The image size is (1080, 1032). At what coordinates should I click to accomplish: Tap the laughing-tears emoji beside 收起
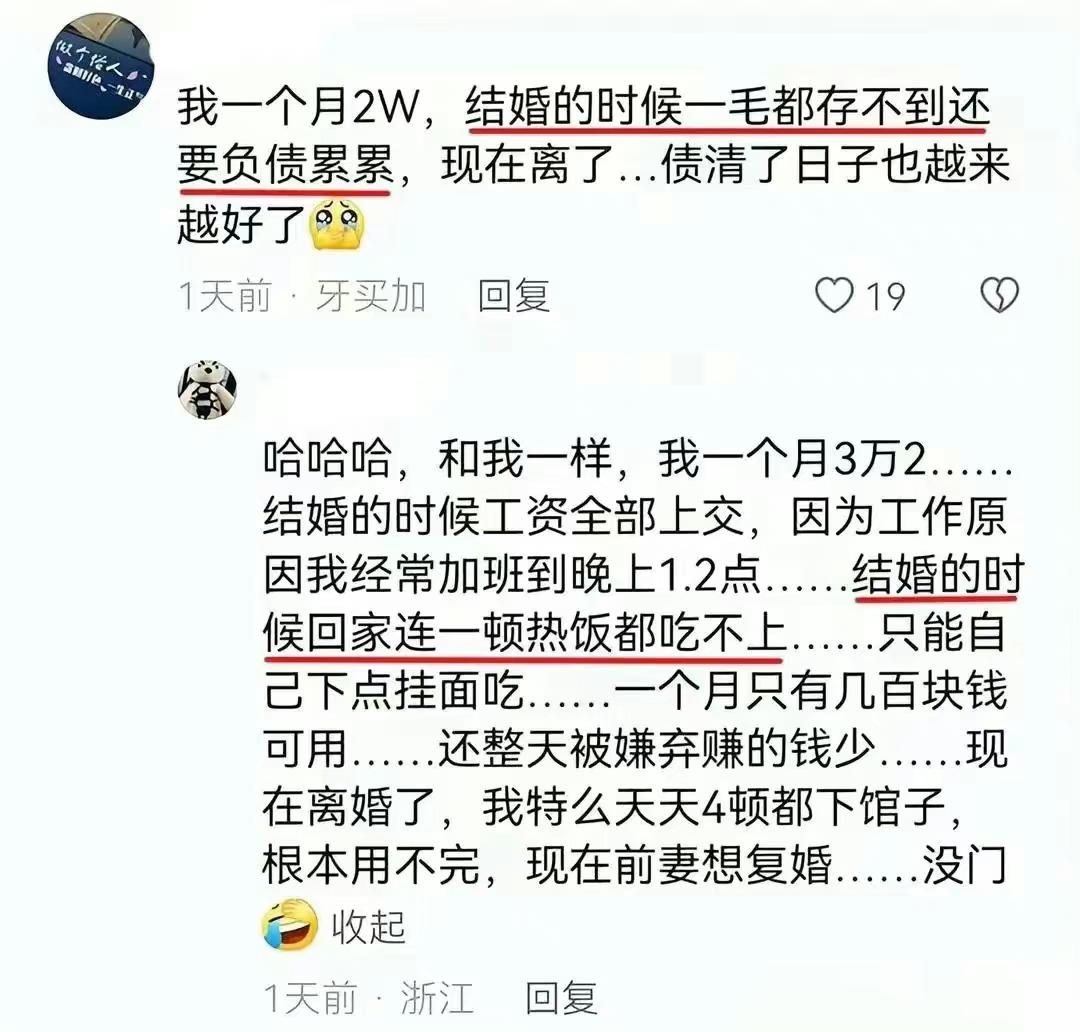[290, 925]
